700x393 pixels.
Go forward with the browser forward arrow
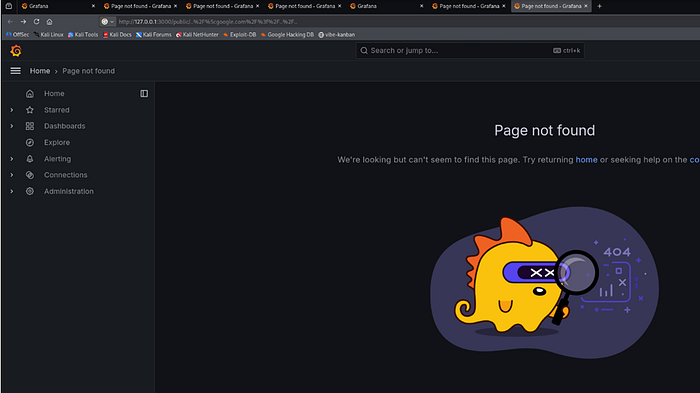click(23, 21)
